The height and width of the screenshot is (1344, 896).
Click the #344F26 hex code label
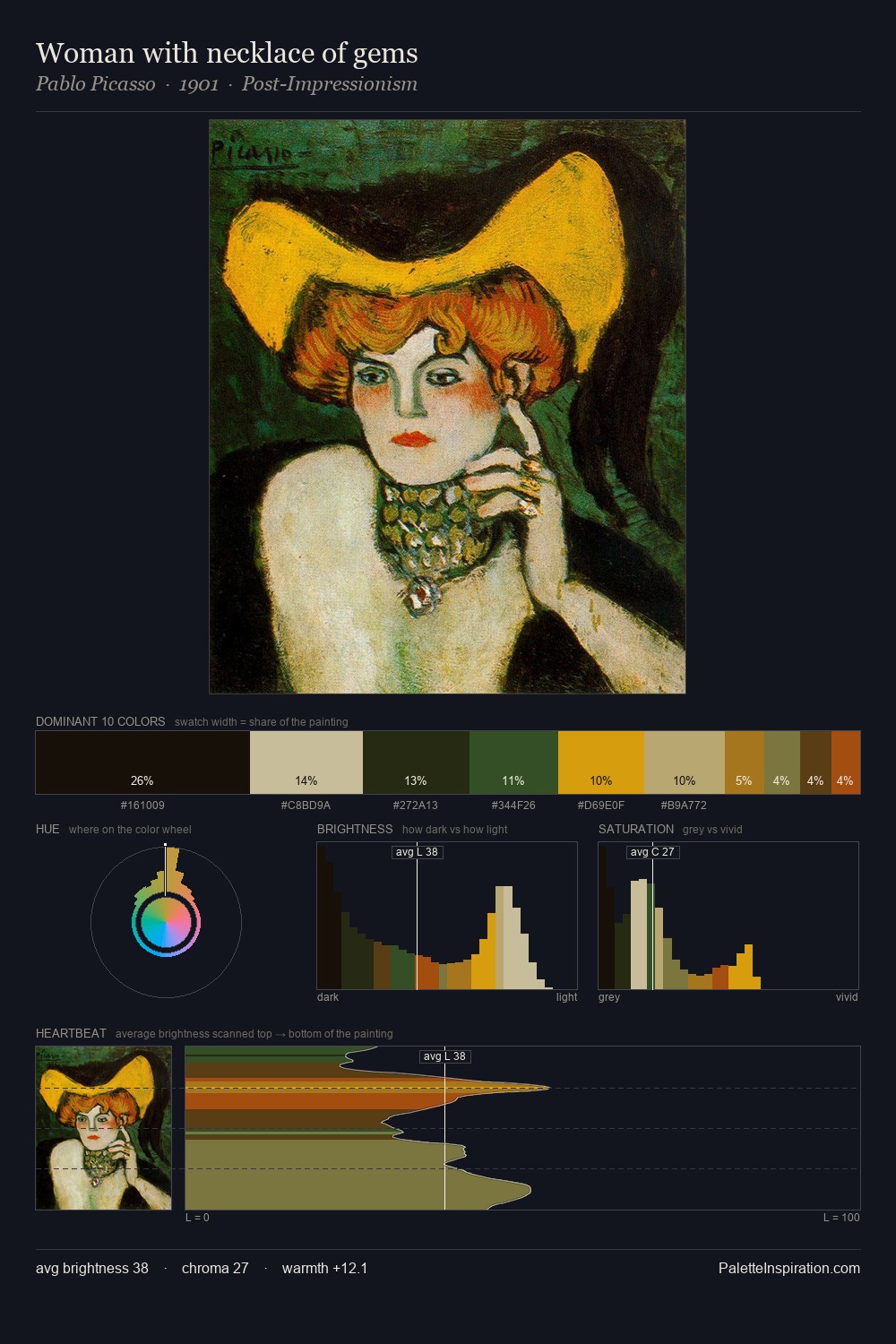513,806
